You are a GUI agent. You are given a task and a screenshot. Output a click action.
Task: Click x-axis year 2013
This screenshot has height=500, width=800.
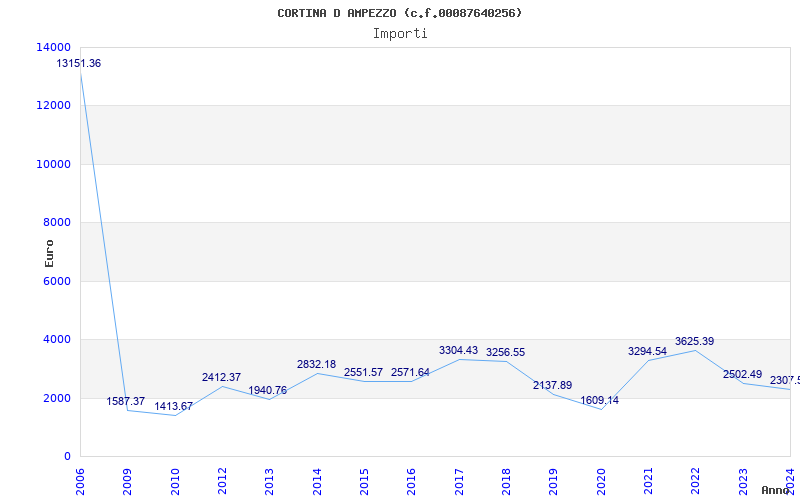(269, 482)
